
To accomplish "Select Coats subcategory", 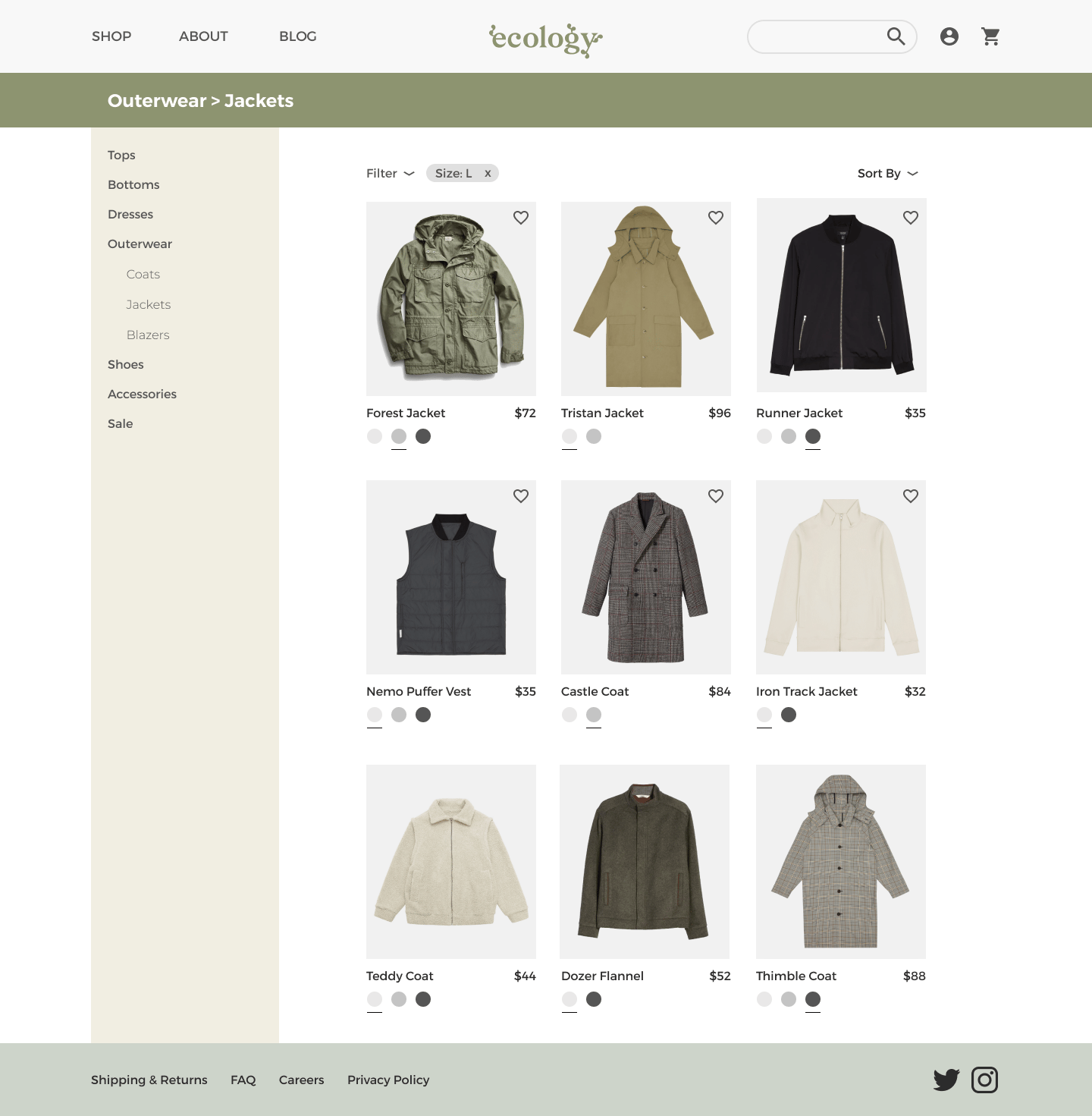I will [143, 274].
